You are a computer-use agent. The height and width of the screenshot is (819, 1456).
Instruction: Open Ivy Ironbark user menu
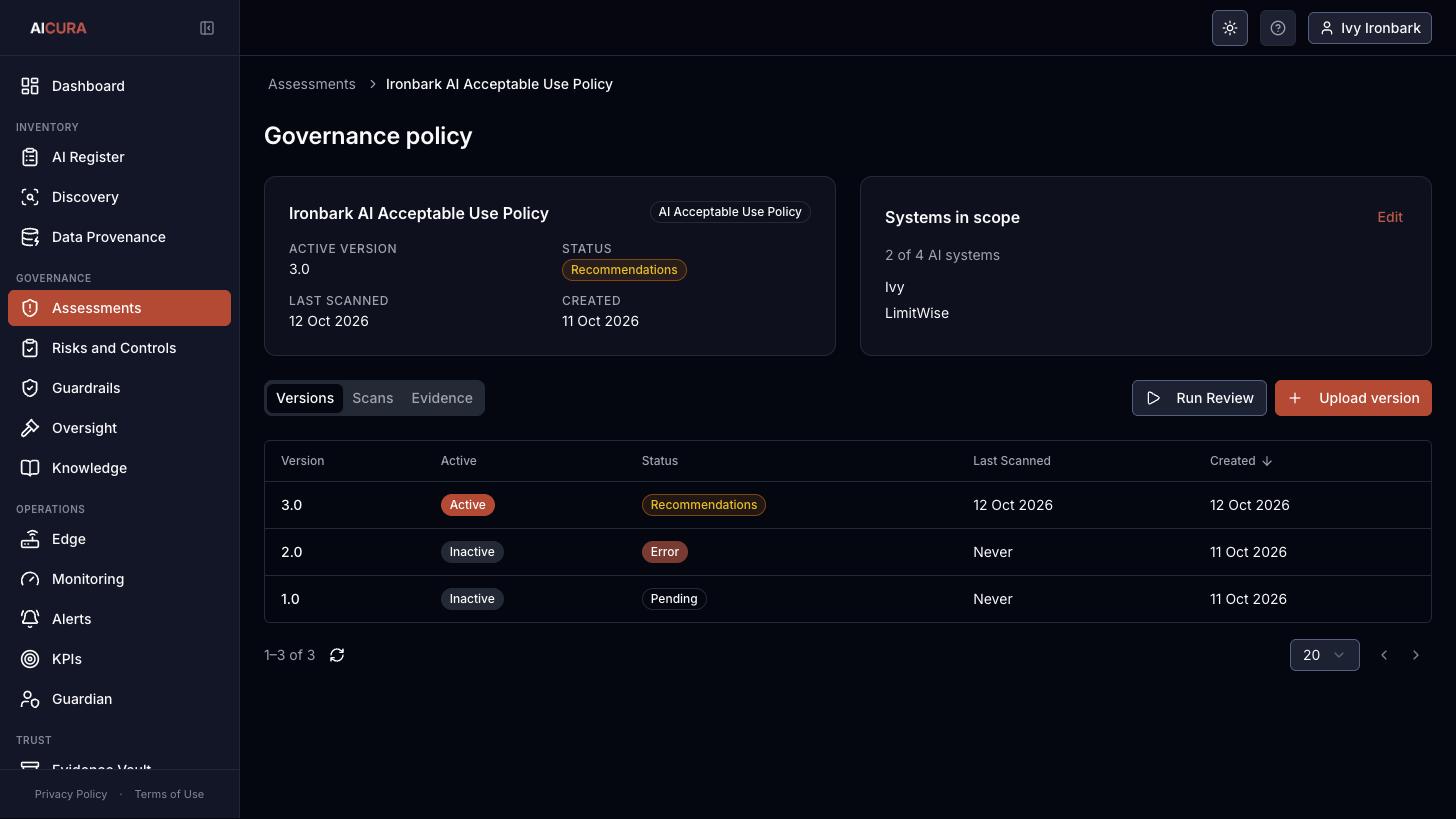(x=1370, y=28)
